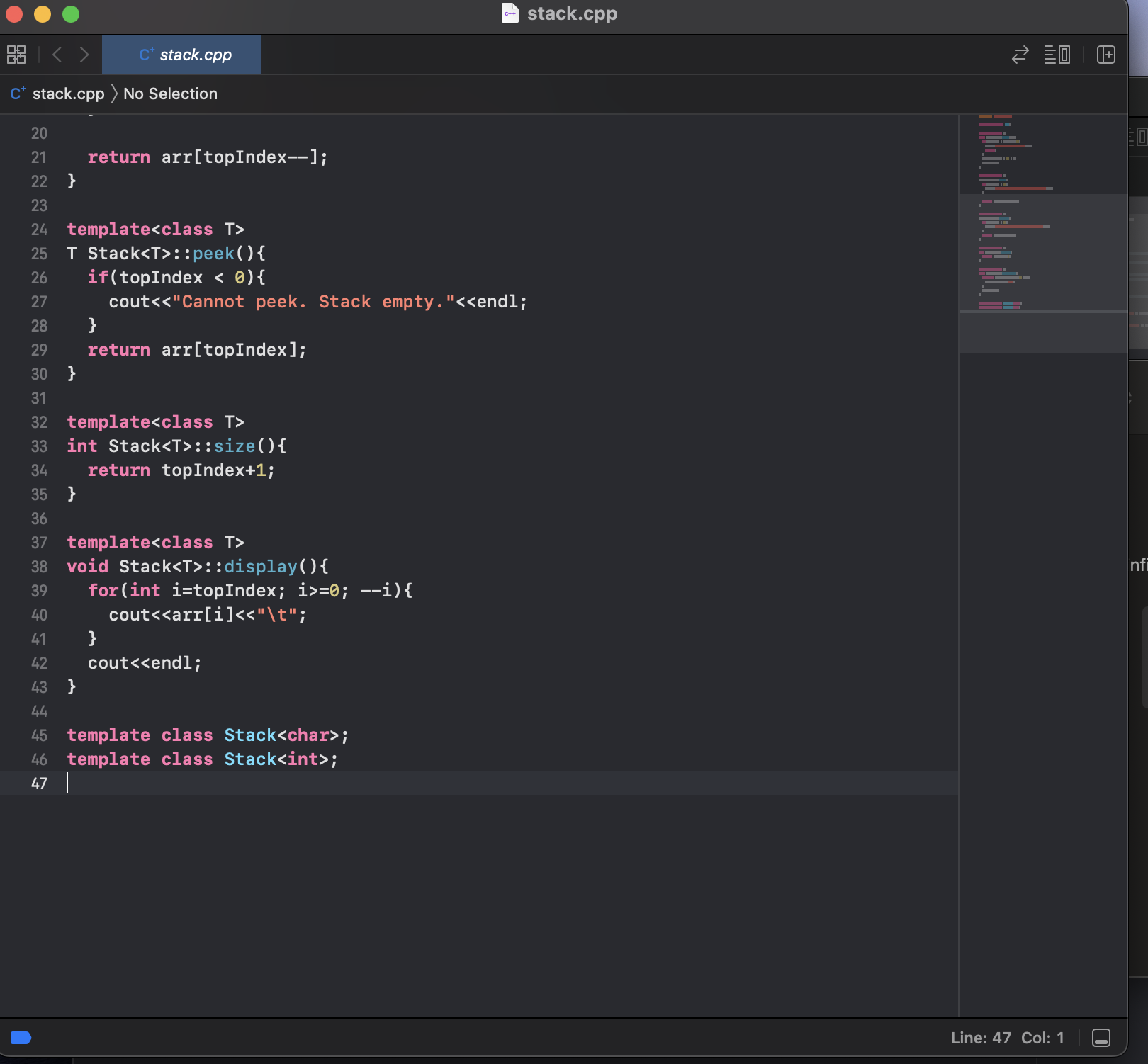Open the Code Review comparison view icon
Viewport: 1148px width, 1064px height.
click(1019, 55)
